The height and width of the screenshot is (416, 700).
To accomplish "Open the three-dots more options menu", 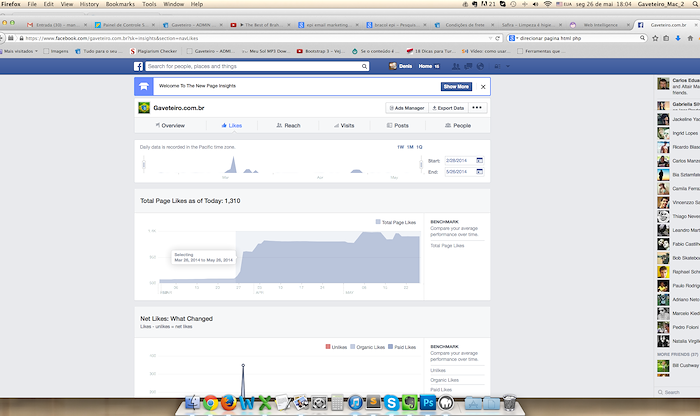I will tap(477, 108).
